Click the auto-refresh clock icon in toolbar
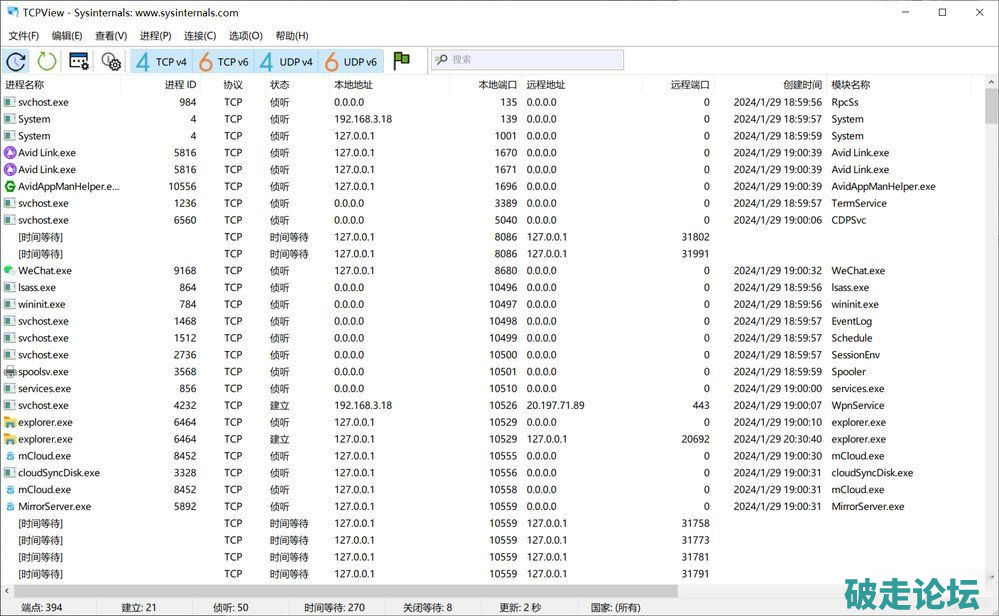The height and width of the screenshot is (616, 999). pyautogui.click(x=17, y=61)
